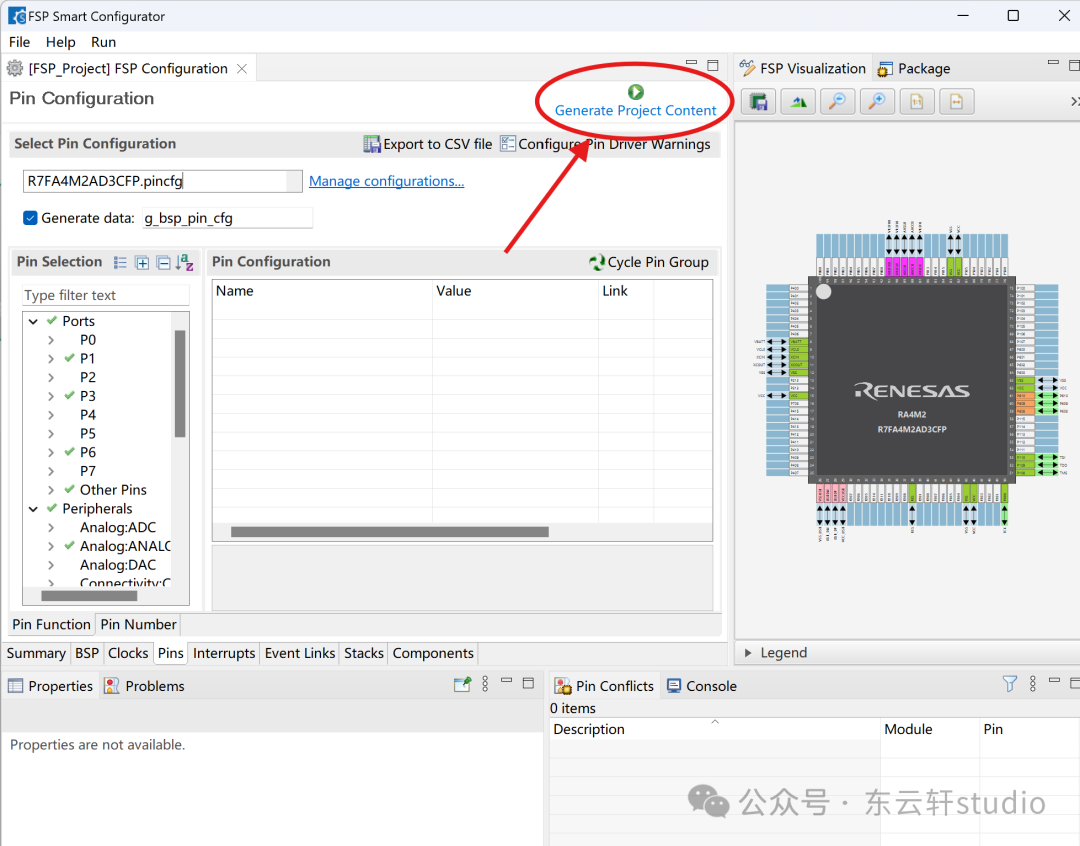1080x846 pixels.
Task: Expand the Analog:ADC node
Action: point(51,528)
